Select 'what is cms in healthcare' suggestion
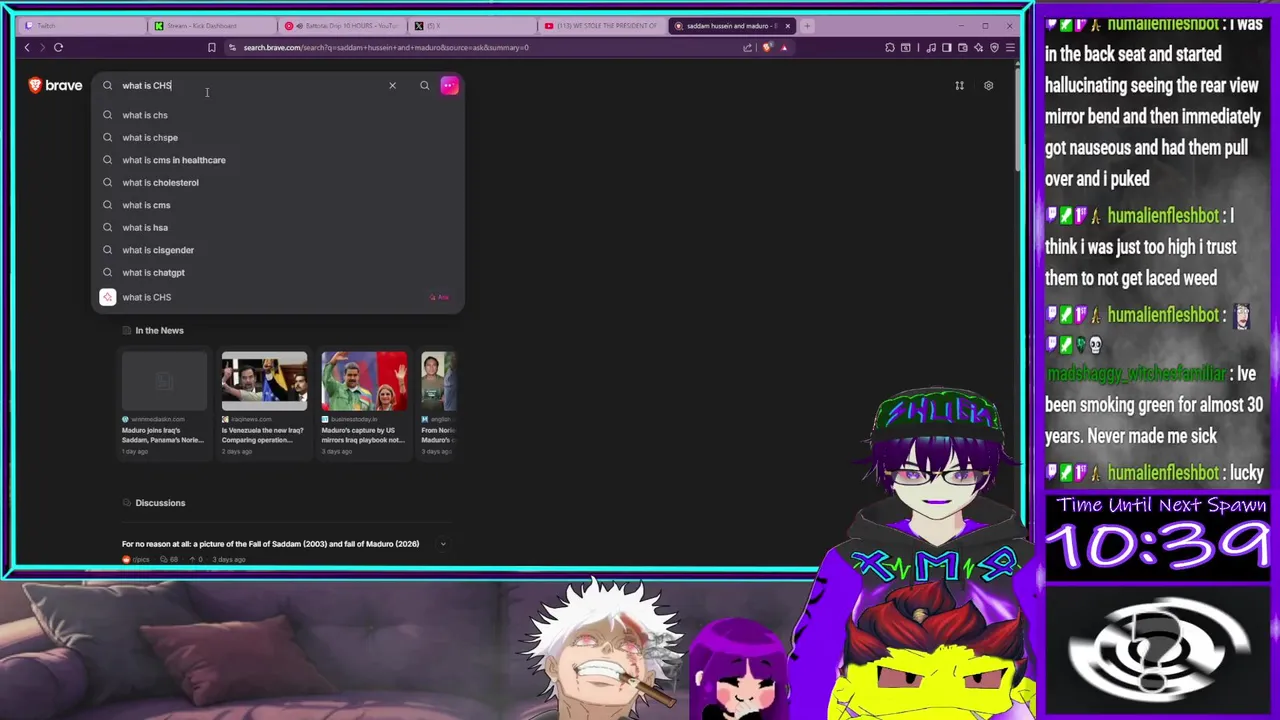 click(278, 160)
